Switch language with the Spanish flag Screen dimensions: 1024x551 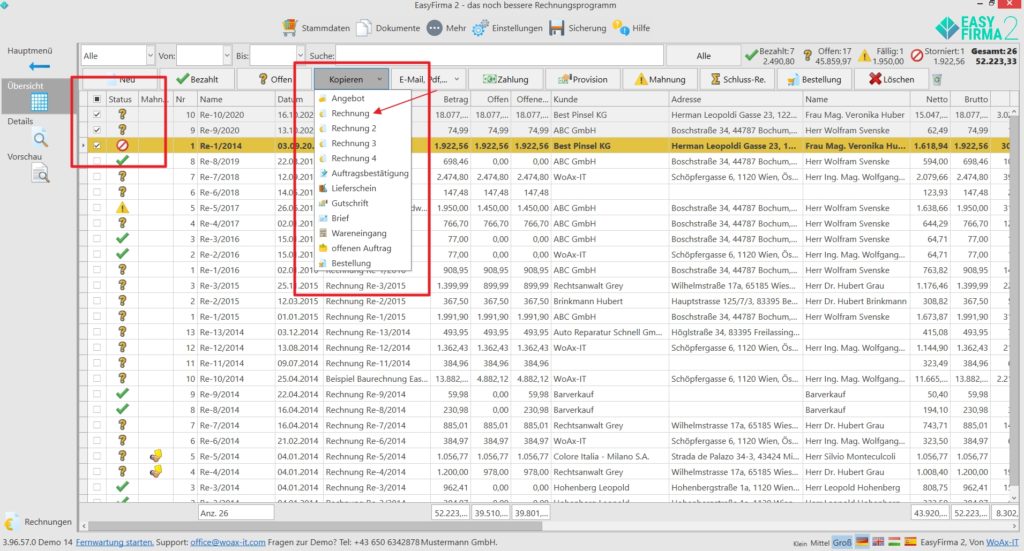coord(910,542)
